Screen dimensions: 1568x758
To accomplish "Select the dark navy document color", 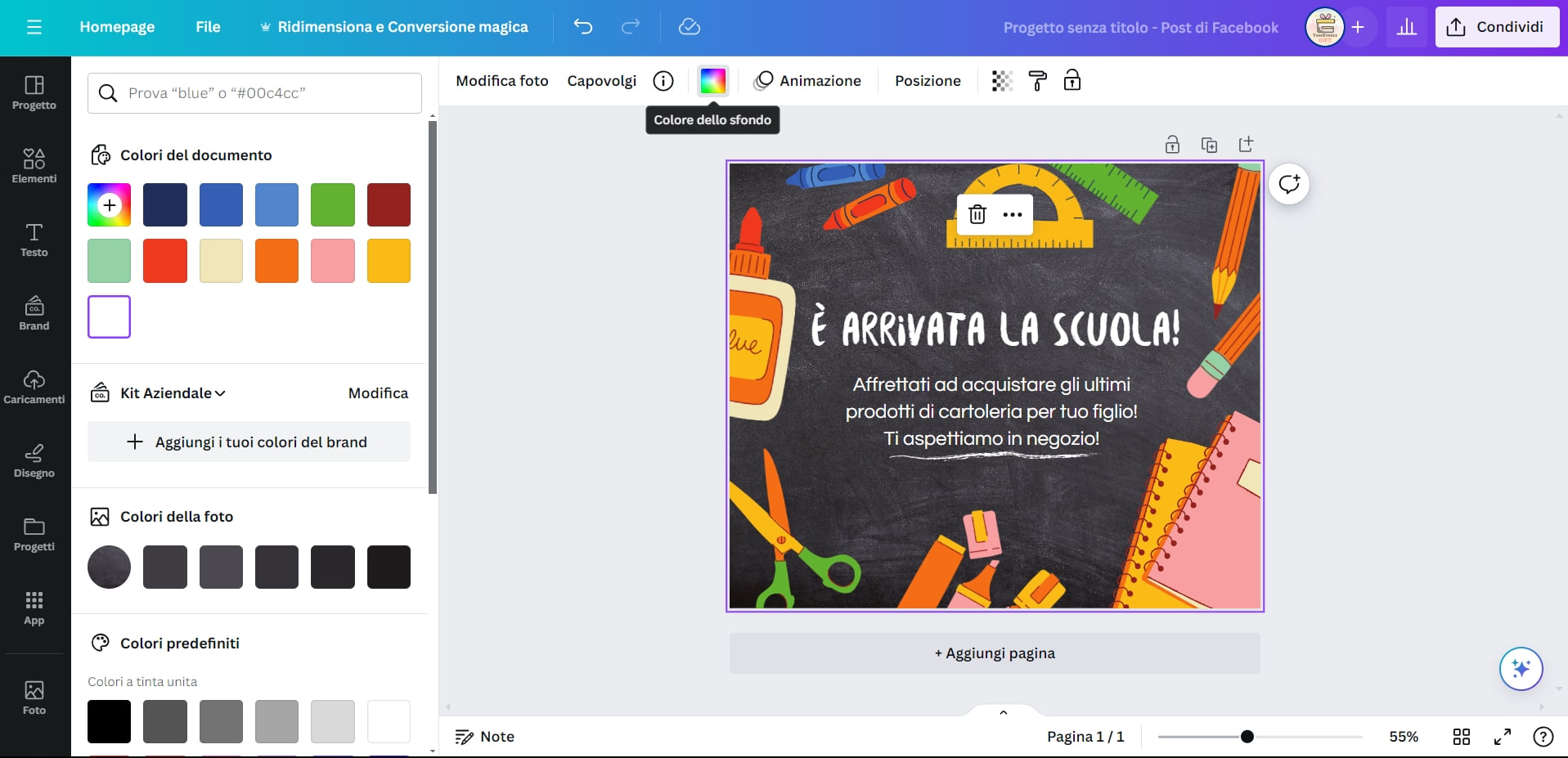I will coord(165,204).
